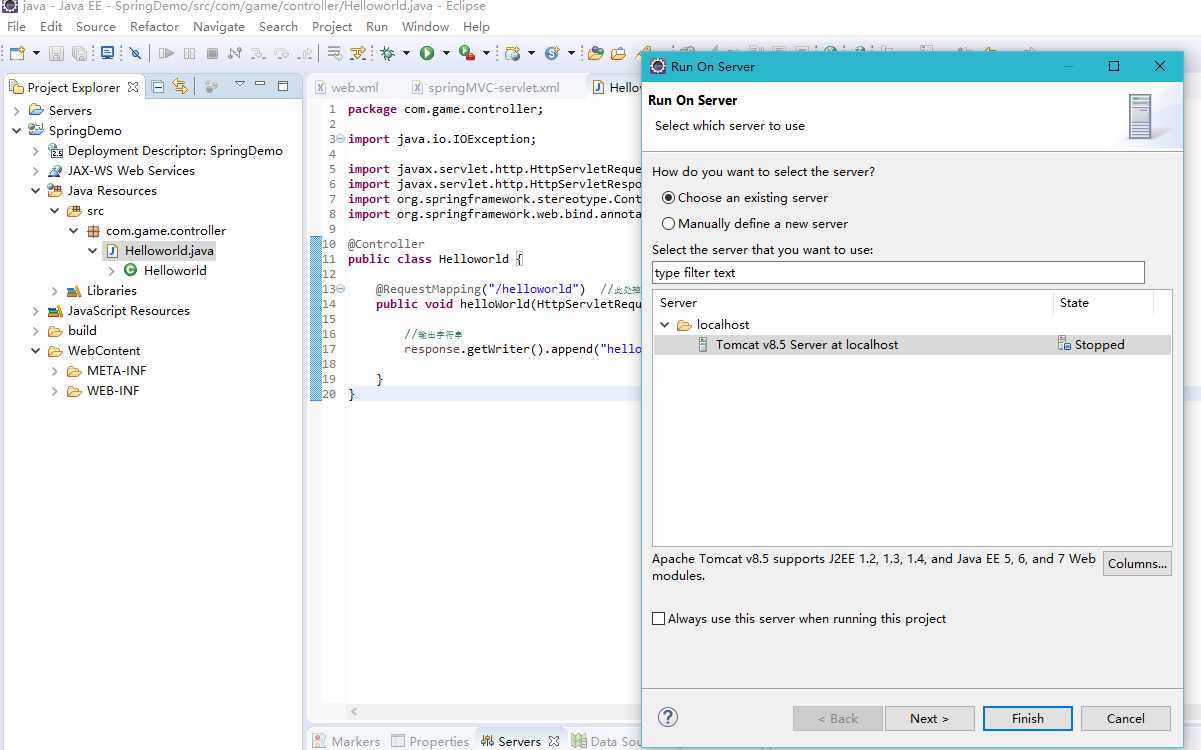The height and width of the screenshot is (750, 1201).
Task: Click the Finish button
Action: [x=1027, y=718]
